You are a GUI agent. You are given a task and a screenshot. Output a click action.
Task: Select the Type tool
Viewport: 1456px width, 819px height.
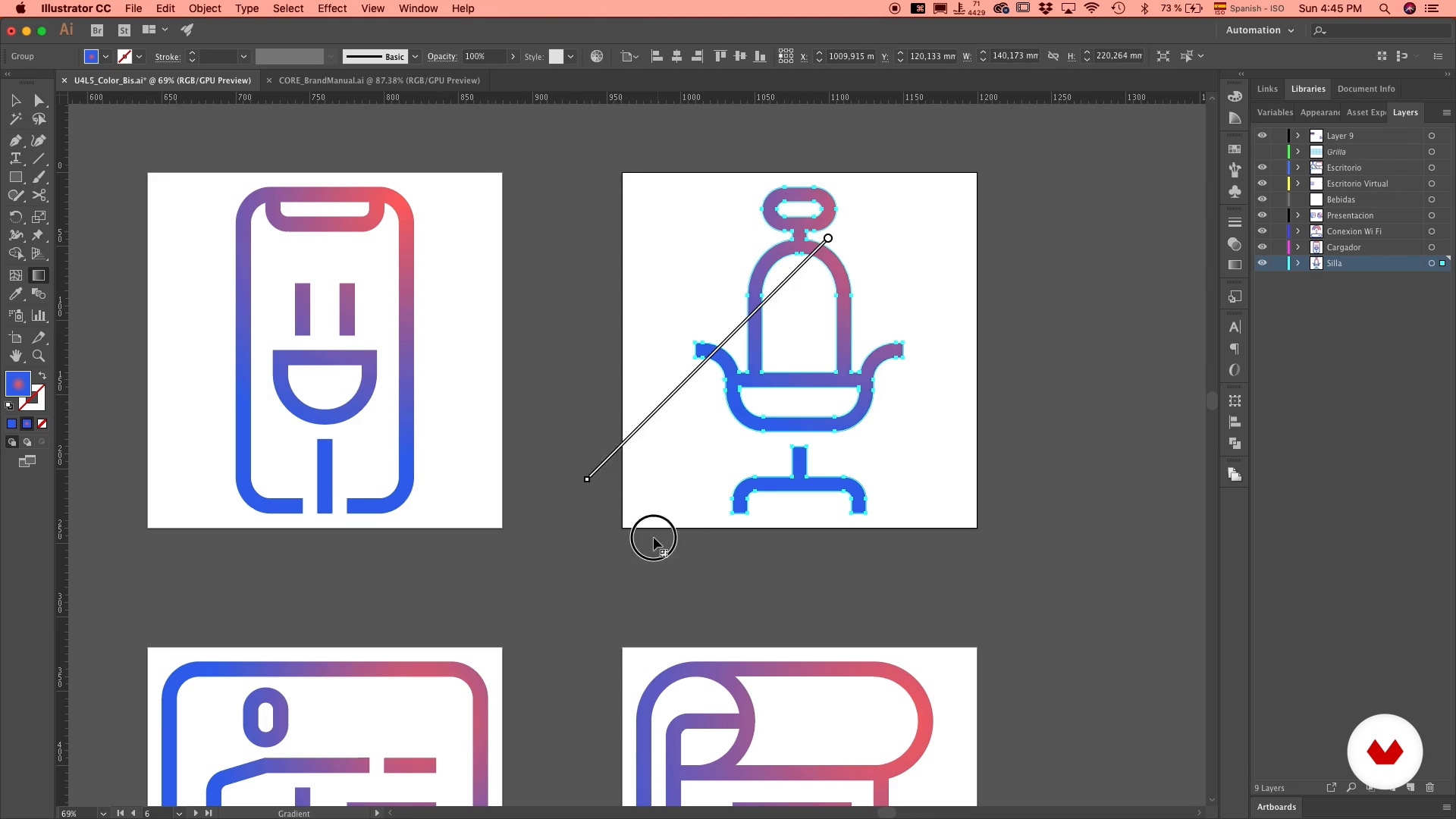(15, 158)
